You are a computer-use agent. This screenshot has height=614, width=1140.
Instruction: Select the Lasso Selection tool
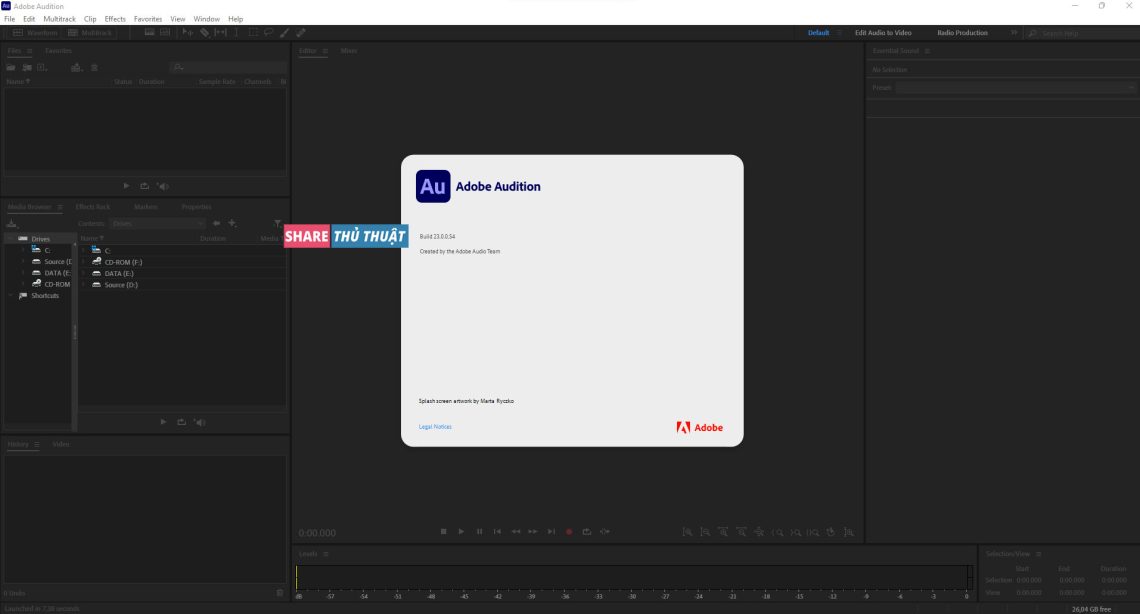click(268, 32)
